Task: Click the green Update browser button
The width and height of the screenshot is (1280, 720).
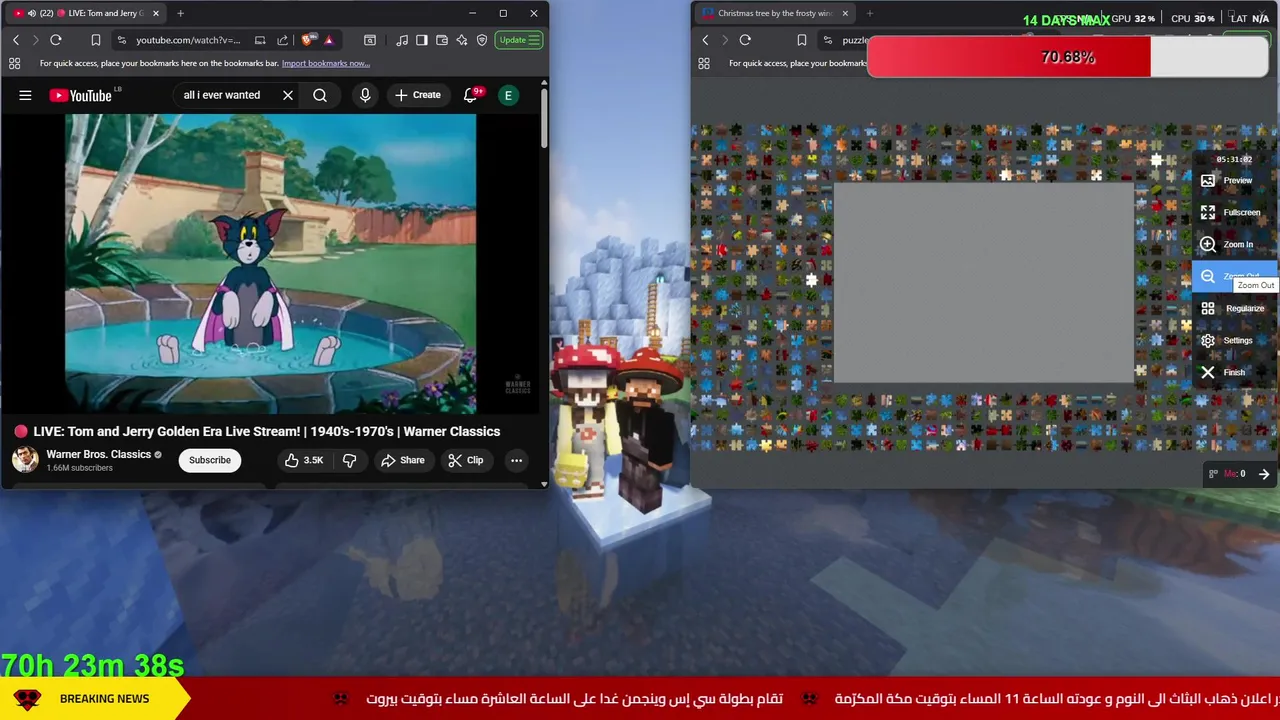Action: pyautogui.click(x=520, y=40)
